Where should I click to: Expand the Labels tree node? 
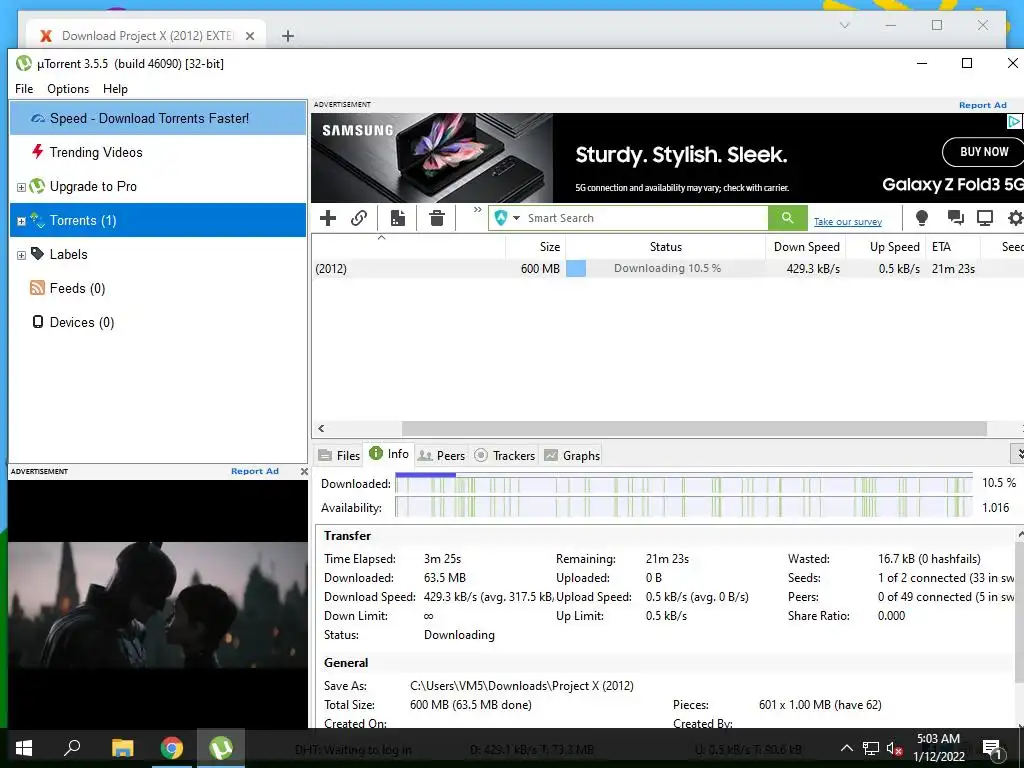pos(21,255)
